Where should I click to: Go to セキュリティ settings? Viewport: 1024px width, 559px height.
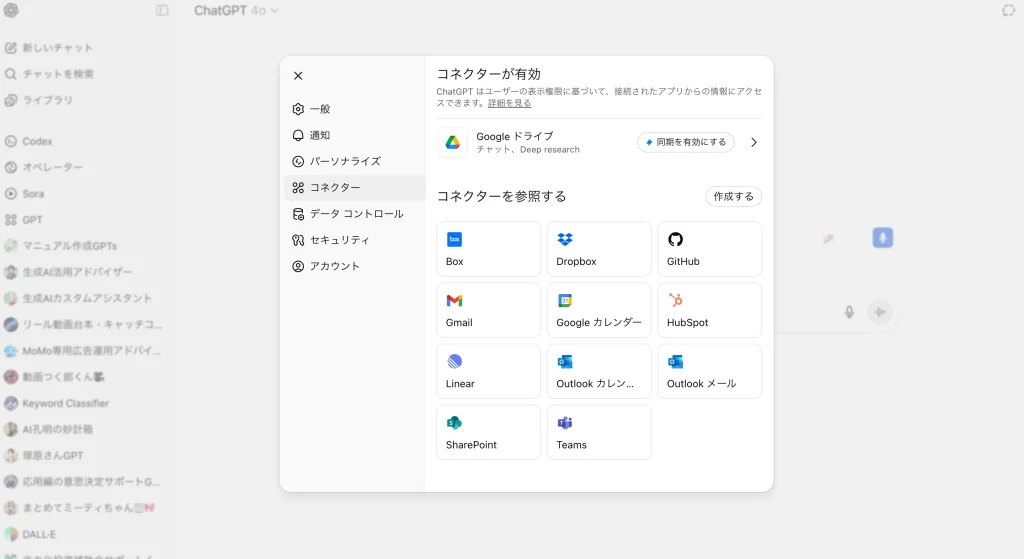[355, 240]
